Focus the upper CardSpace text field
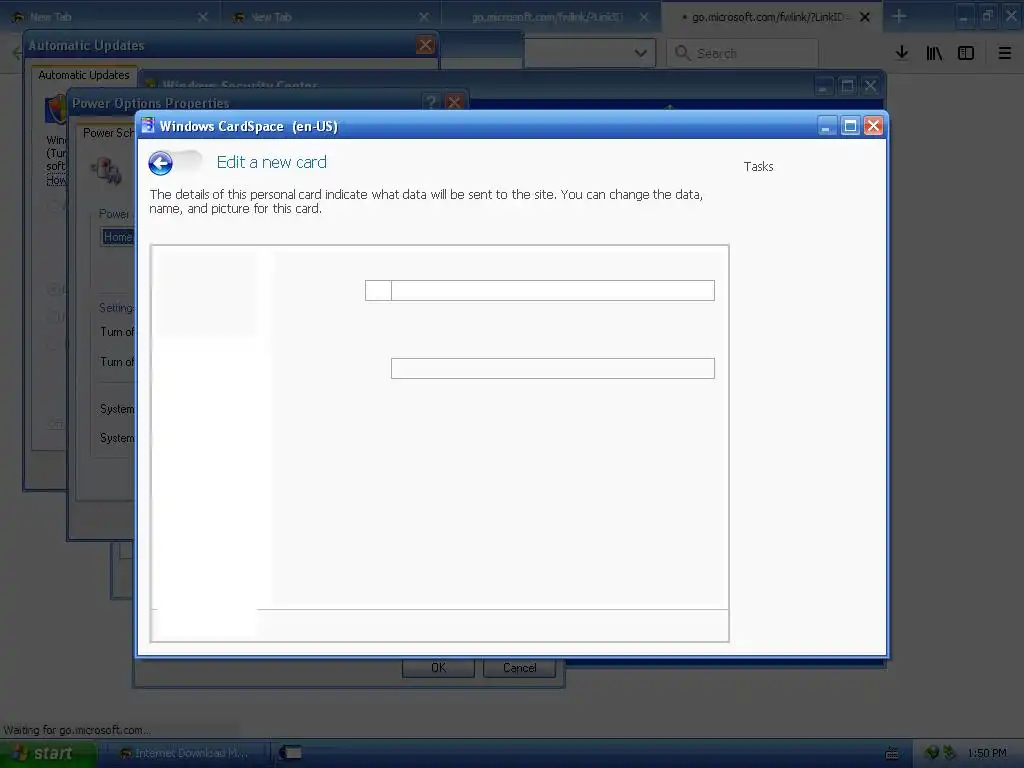The image size is (1024, 768). [552, 291]
